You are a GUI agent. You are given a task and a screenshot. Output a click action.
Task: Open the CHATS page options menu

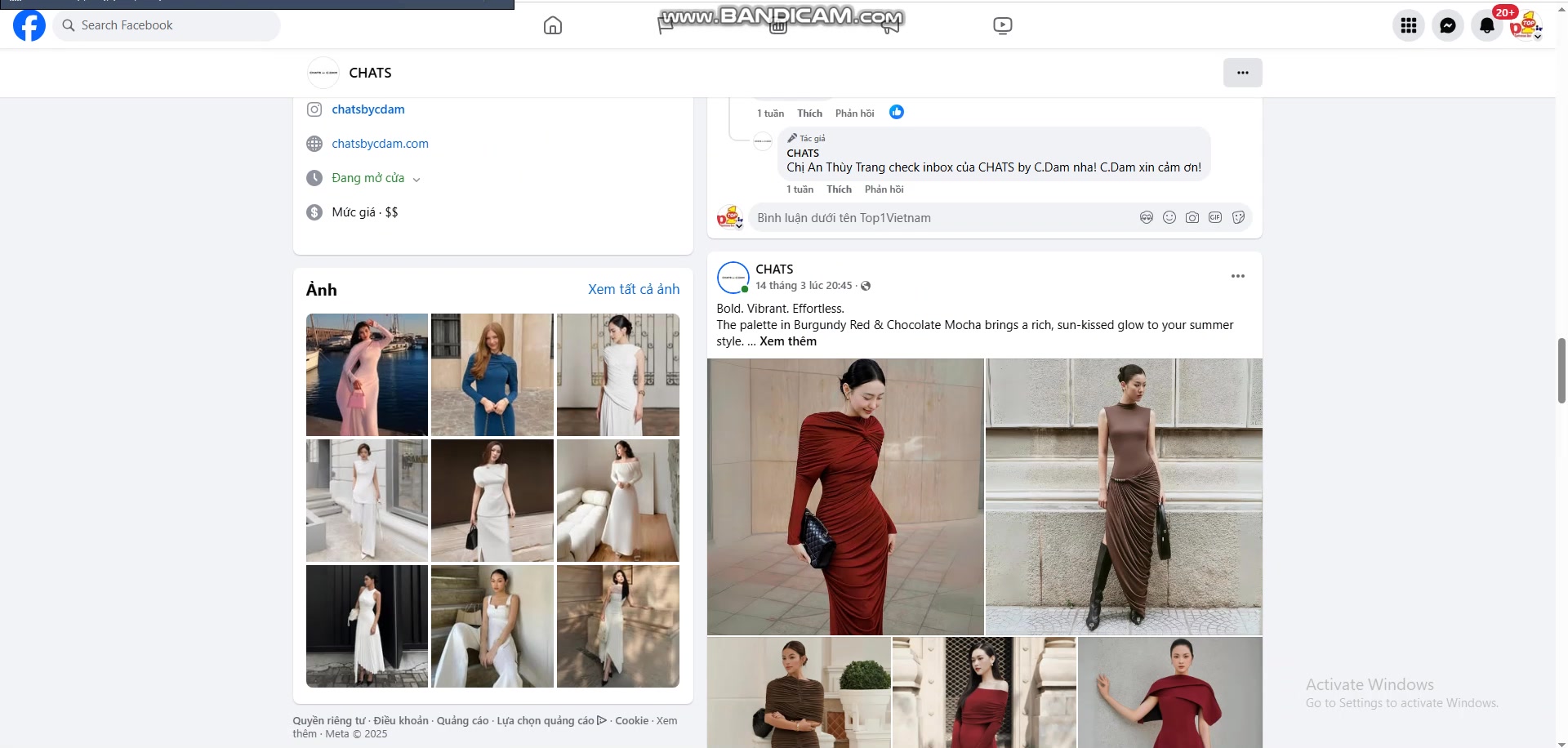(1242, 73)
